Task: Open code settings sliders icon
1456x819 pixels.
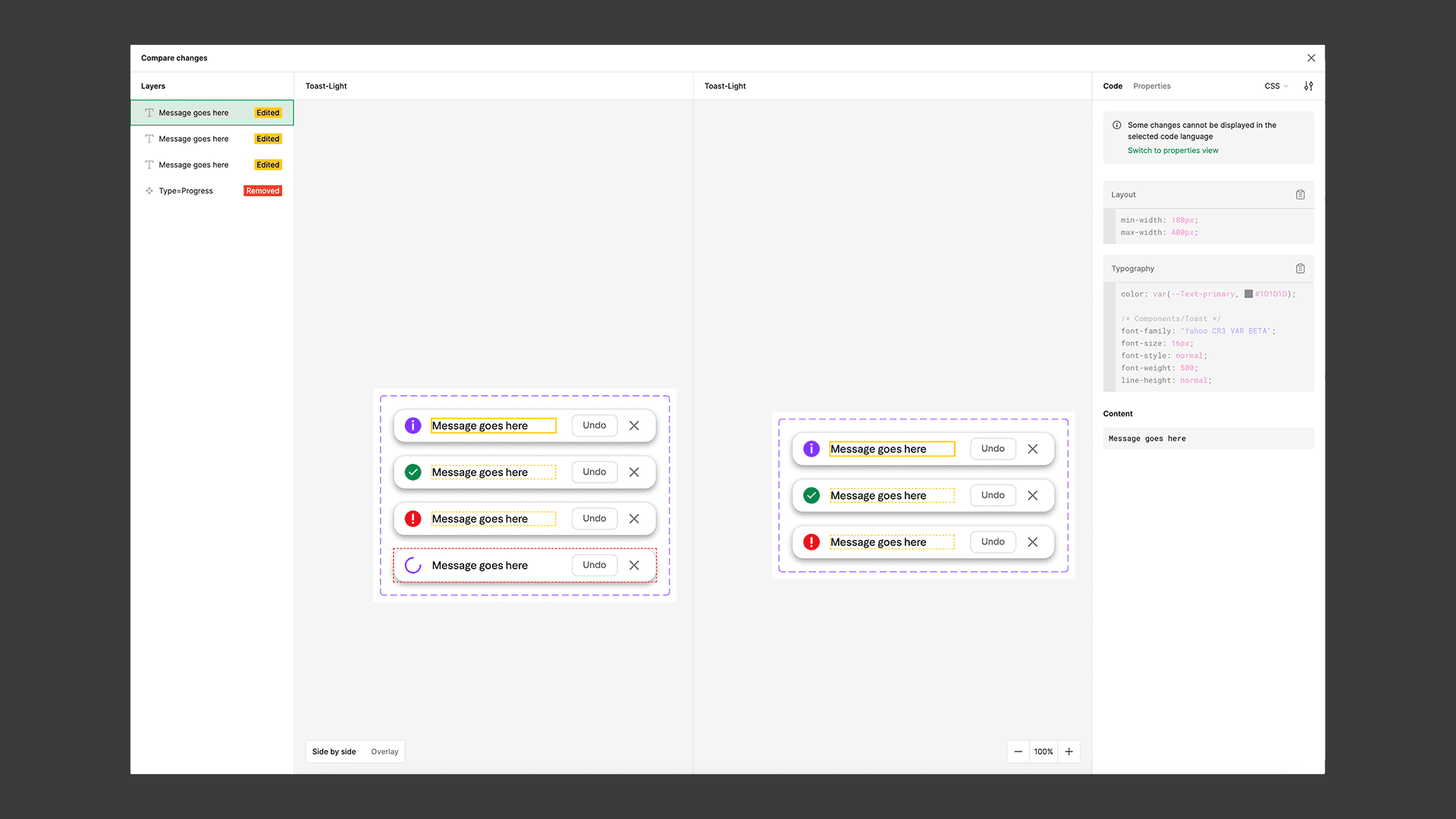Action: coord(1308,86)
